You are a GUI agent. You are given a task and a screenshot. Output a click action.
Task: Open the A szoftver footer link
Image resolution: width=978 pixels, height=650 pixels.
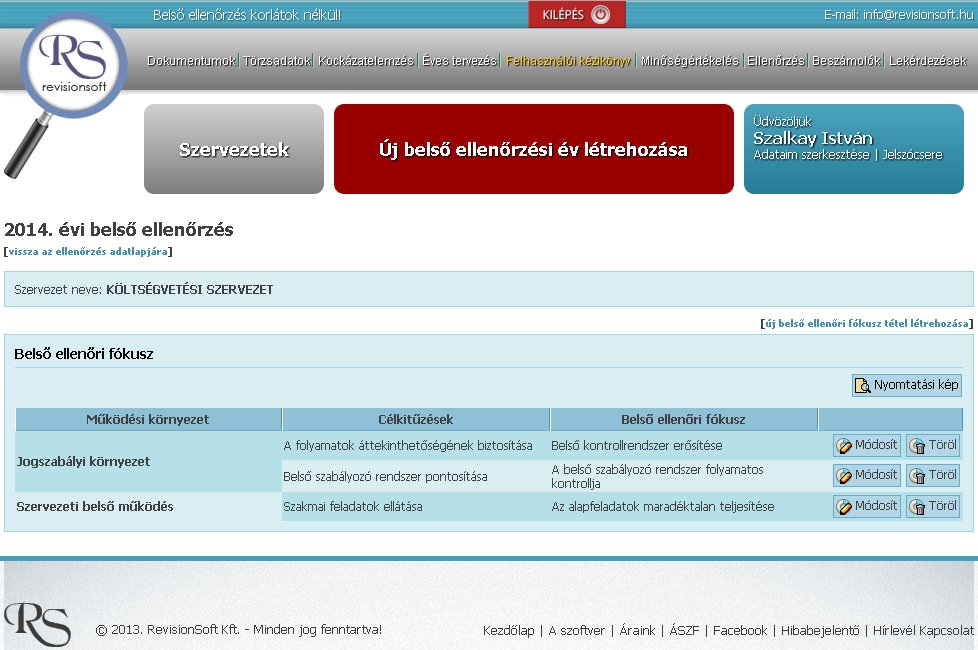pos(576,631)
